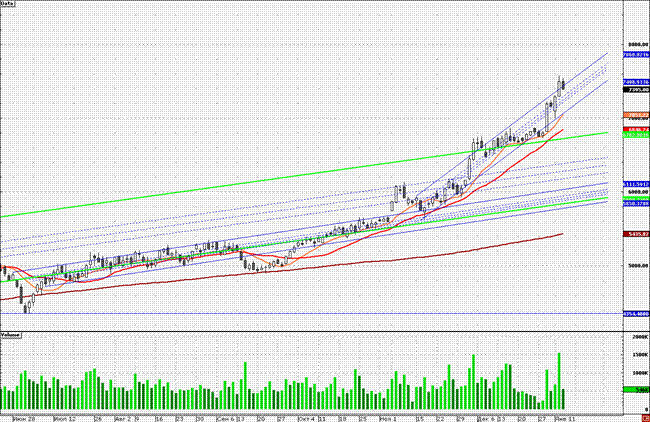Click the Volume pane label
This screenshot has height=422, width=650.
click(x=11, y=335)
